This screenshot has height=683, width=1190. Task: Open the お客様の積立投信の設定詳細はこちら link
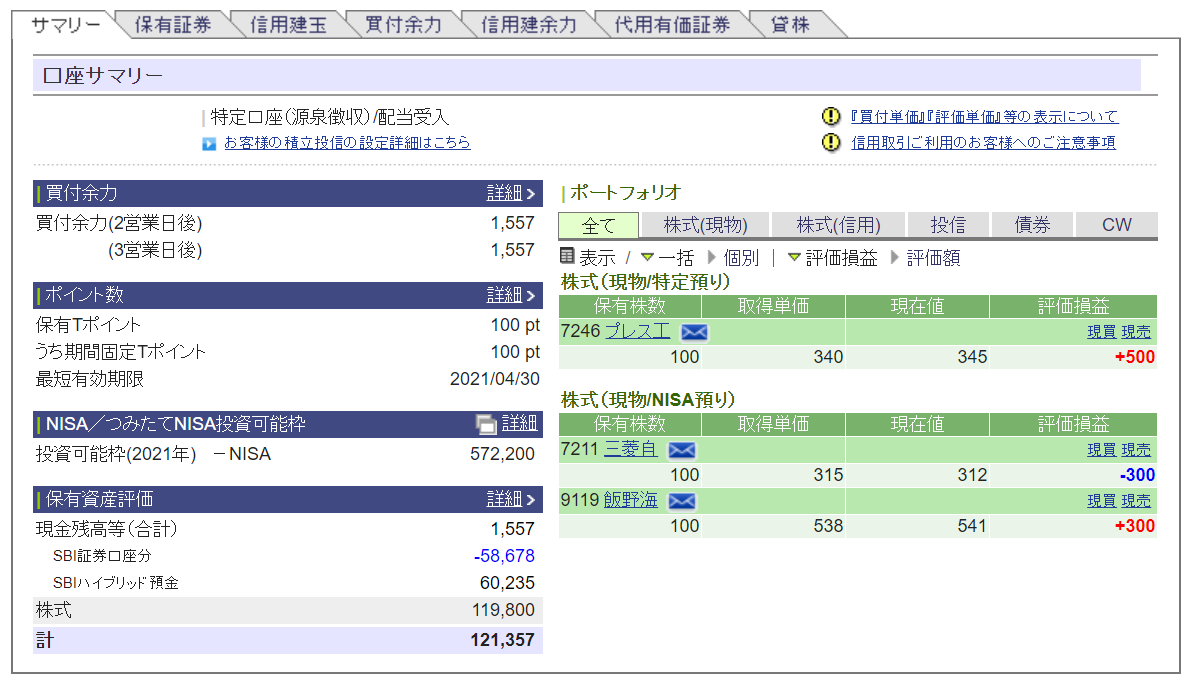[x=347, y=143]
